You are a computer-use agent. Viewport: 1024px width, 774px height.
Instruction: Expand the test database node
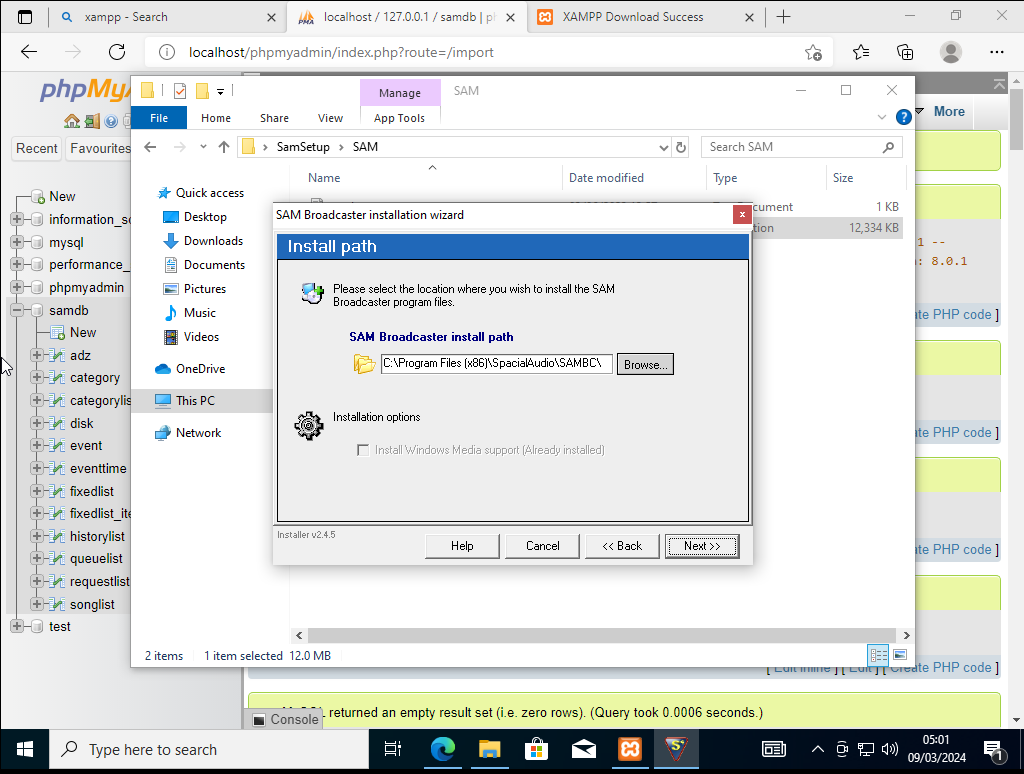17,626
